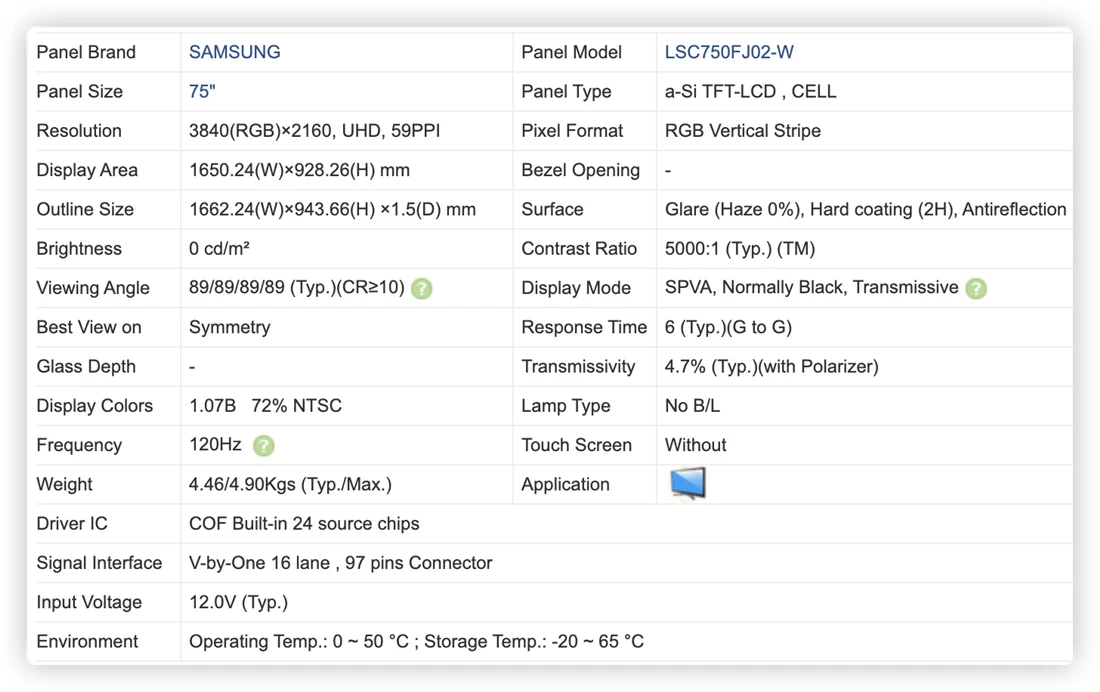This screenshot has height=692, width=1100.
Task: Select the surface value starting 'Glare (Haze 0%)'
Action: (865, 209)
